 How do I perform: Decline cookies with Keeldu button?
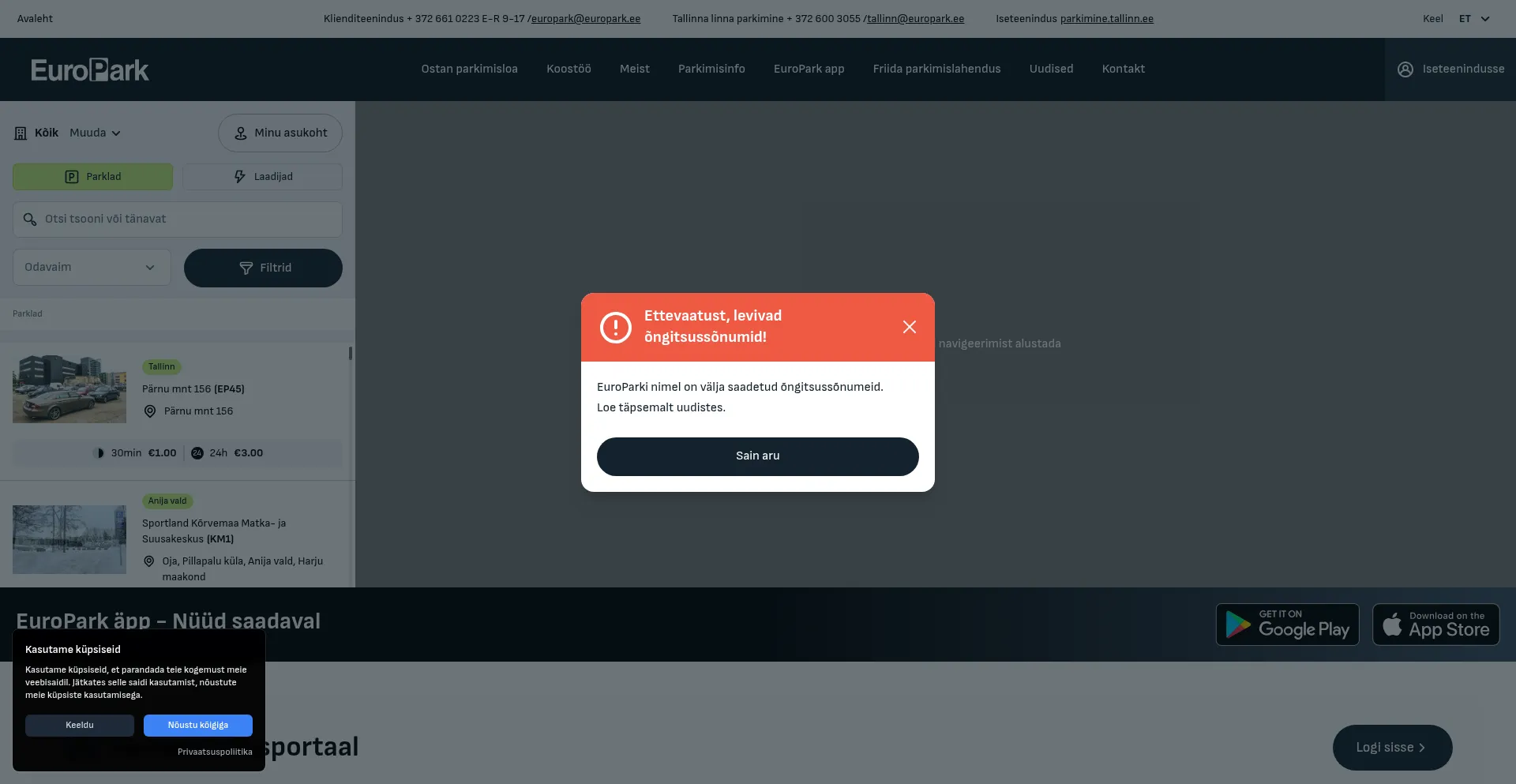[80, 726]
